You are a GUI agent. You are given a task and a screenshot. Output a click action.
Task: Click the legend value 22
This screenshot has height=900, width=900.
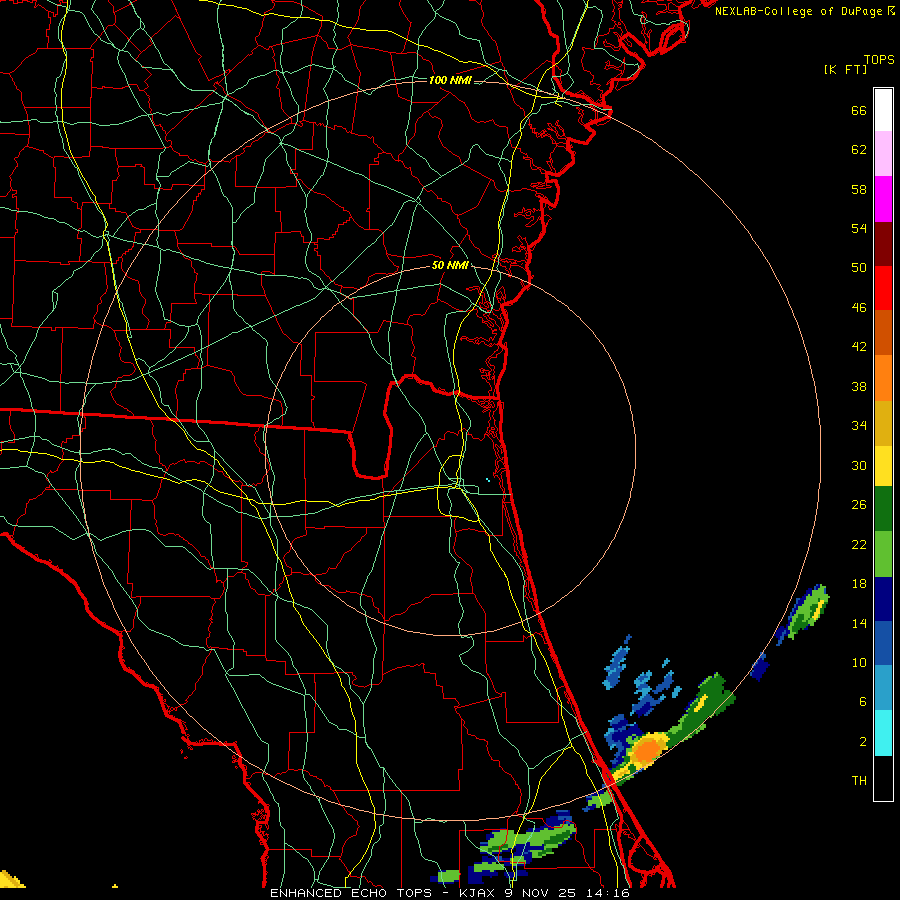click(859, 545)
